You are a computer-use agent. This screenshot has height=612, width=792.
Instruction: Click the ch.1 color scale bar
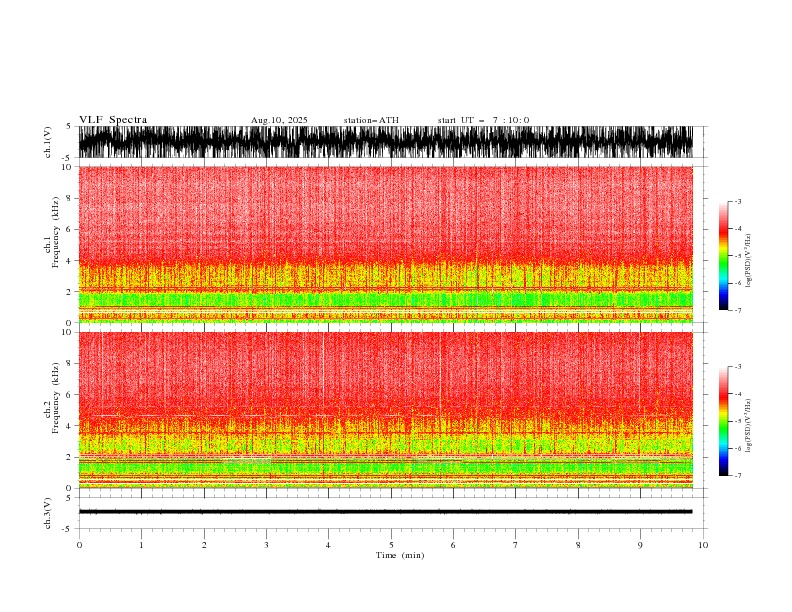tap(723, 256)
